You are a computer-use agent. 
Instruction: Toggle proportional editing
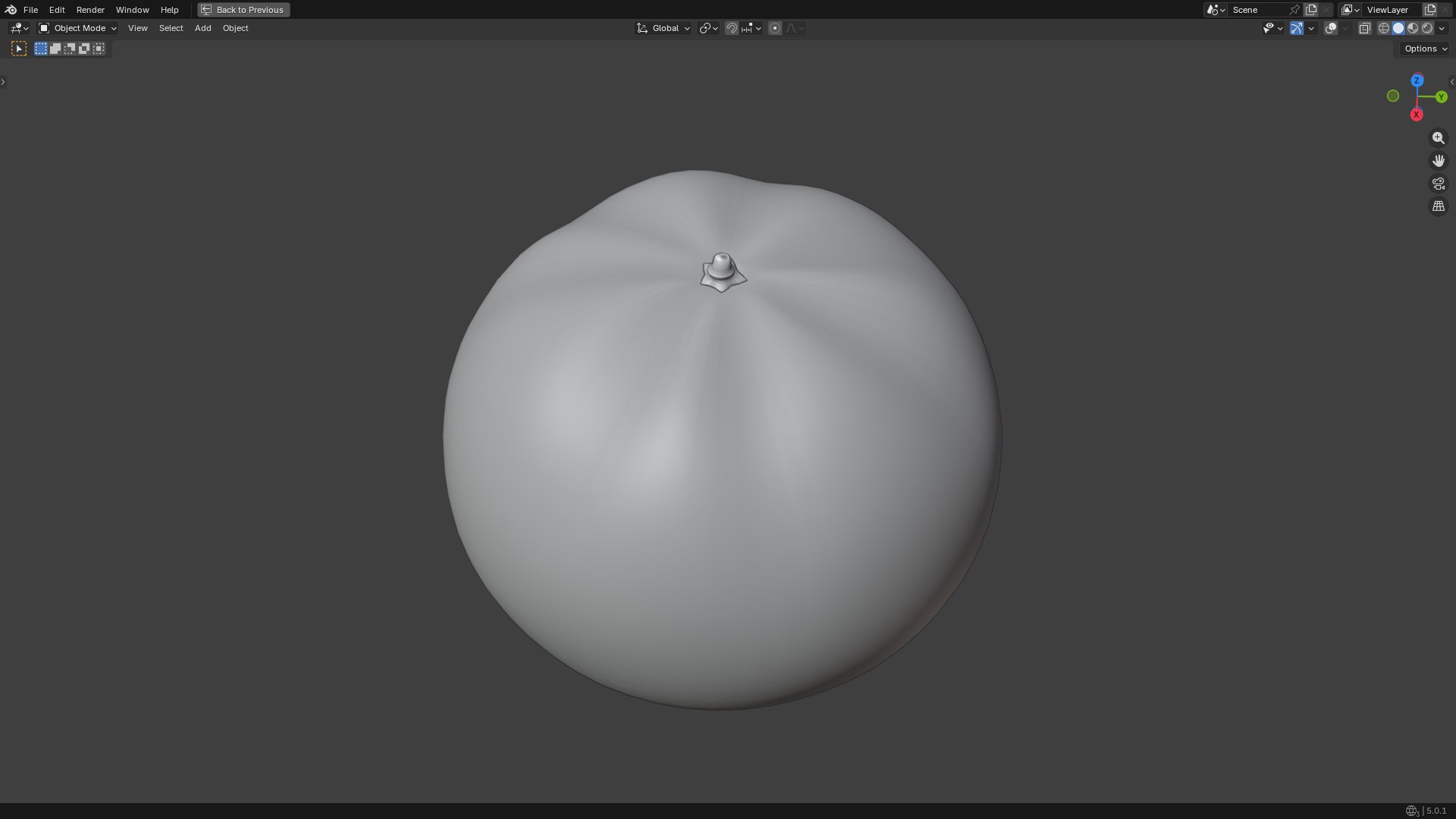click(x=774, y=28)
